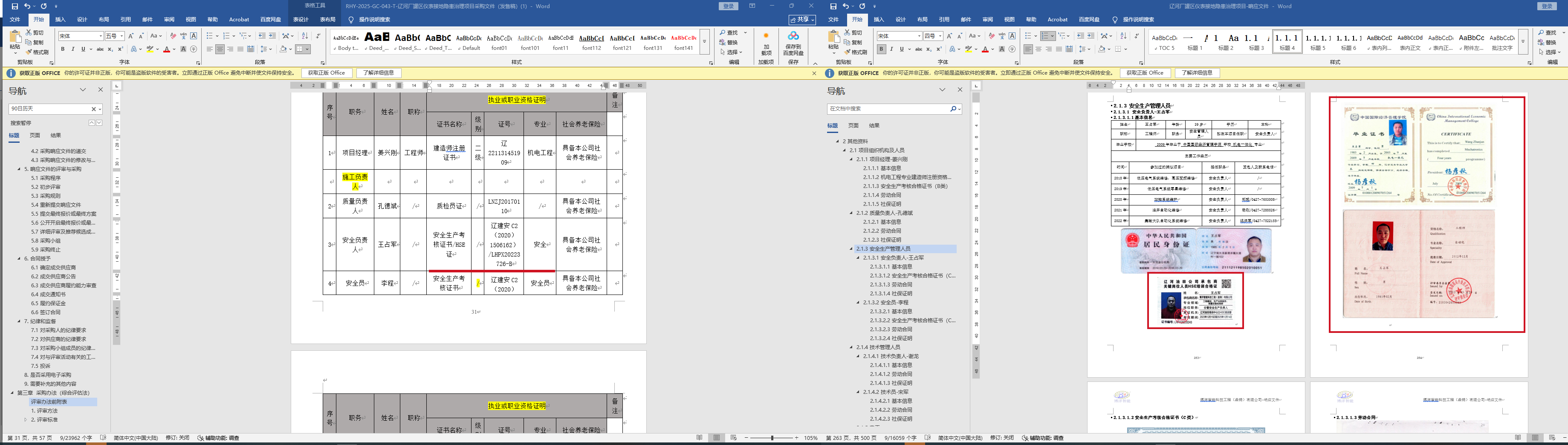Toggle Bold in the right Word window

point(881,49)
